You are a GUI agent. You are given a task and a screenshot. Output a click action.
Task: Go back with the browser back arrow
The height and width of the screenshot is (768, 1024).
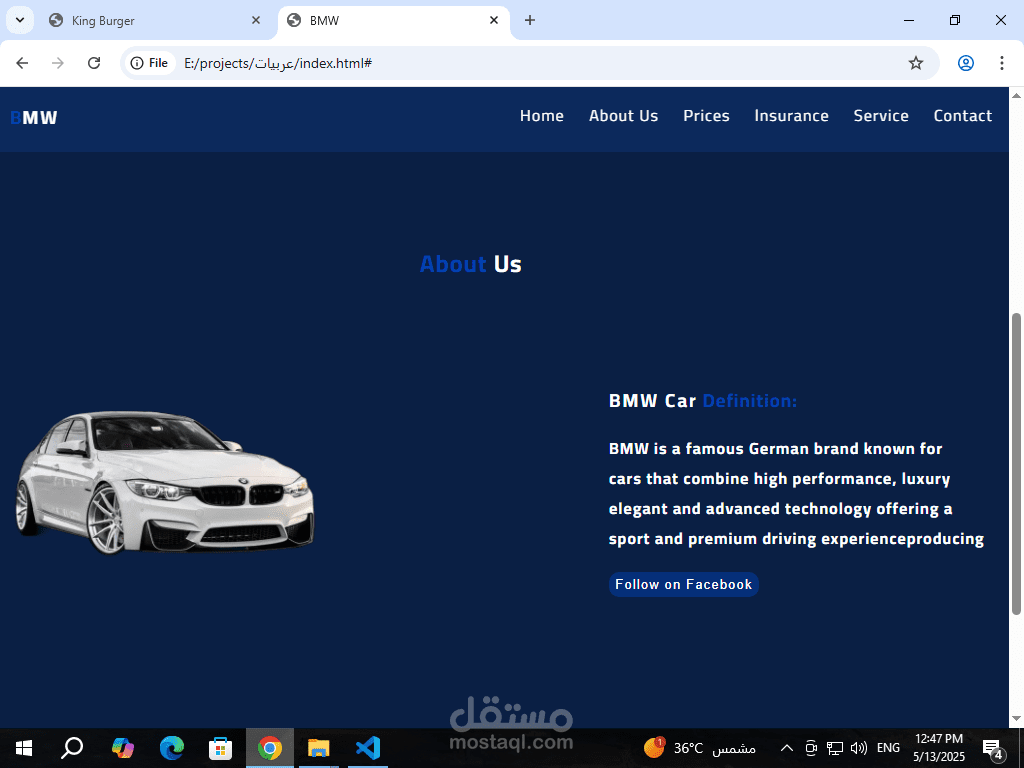tap(22, 63)
